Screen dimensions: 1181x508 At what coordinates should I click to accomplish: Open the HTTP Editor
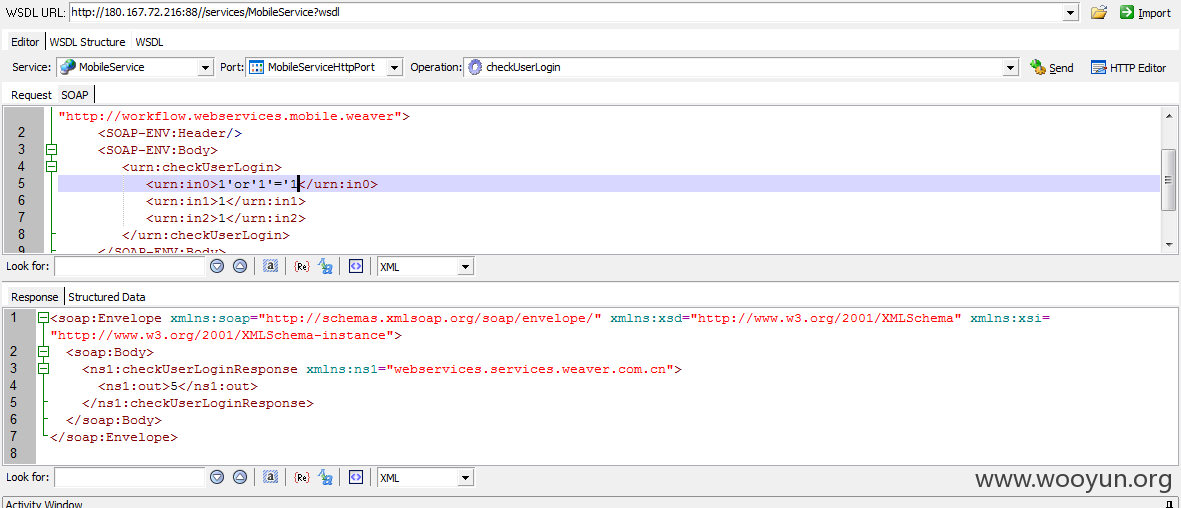(1128, 68)
